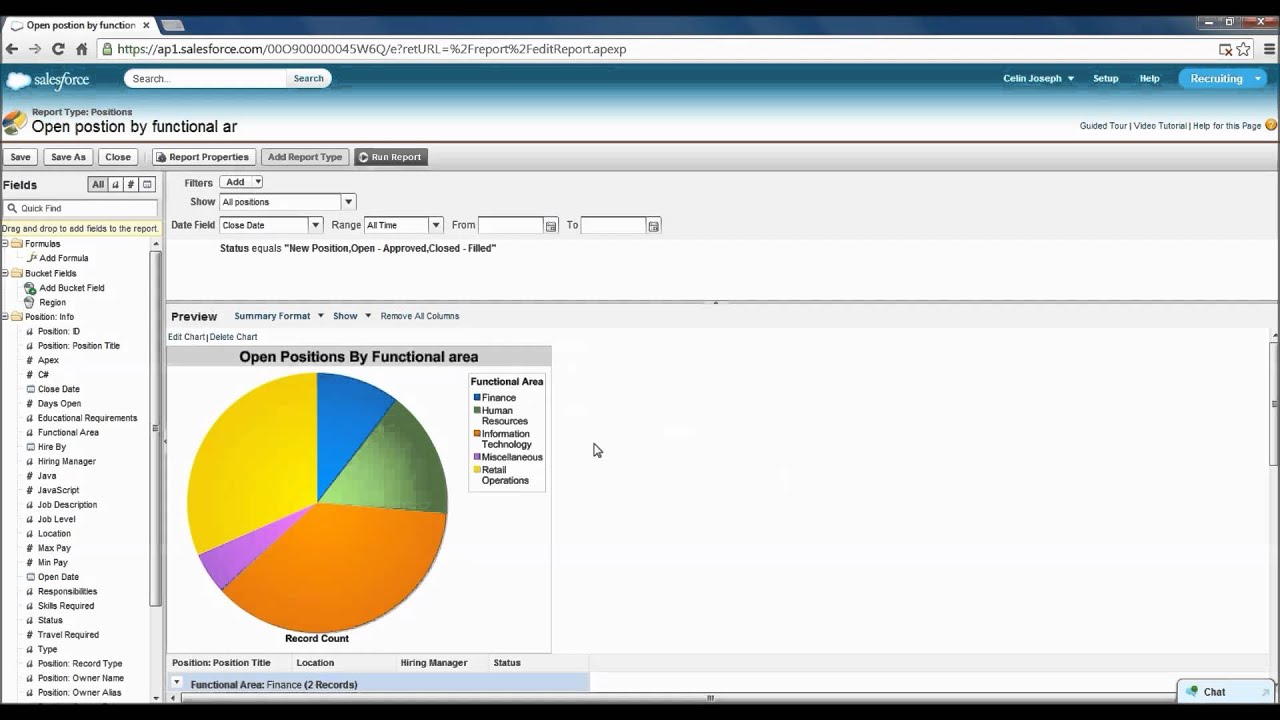Collapse the Bucket Fields folder
The height and width of the screenshot is (720, 1280).
coord(5,273)
